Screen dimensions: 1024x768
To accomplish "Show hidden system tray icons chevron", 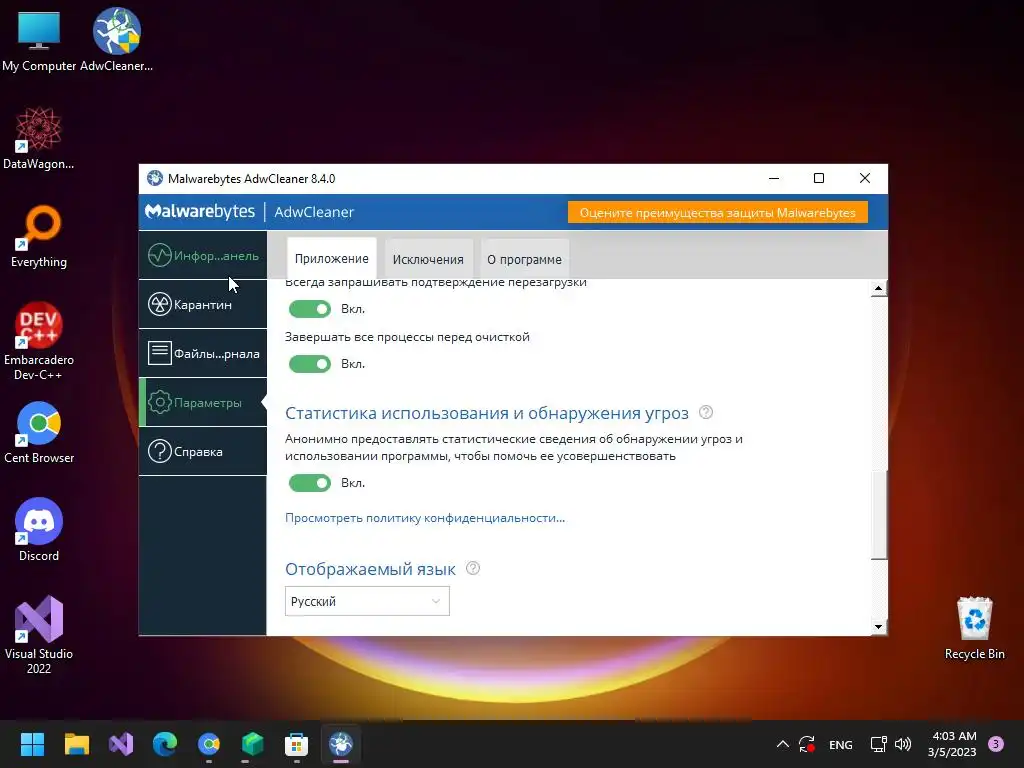I will pyautogui.click(x=782, y=744).
